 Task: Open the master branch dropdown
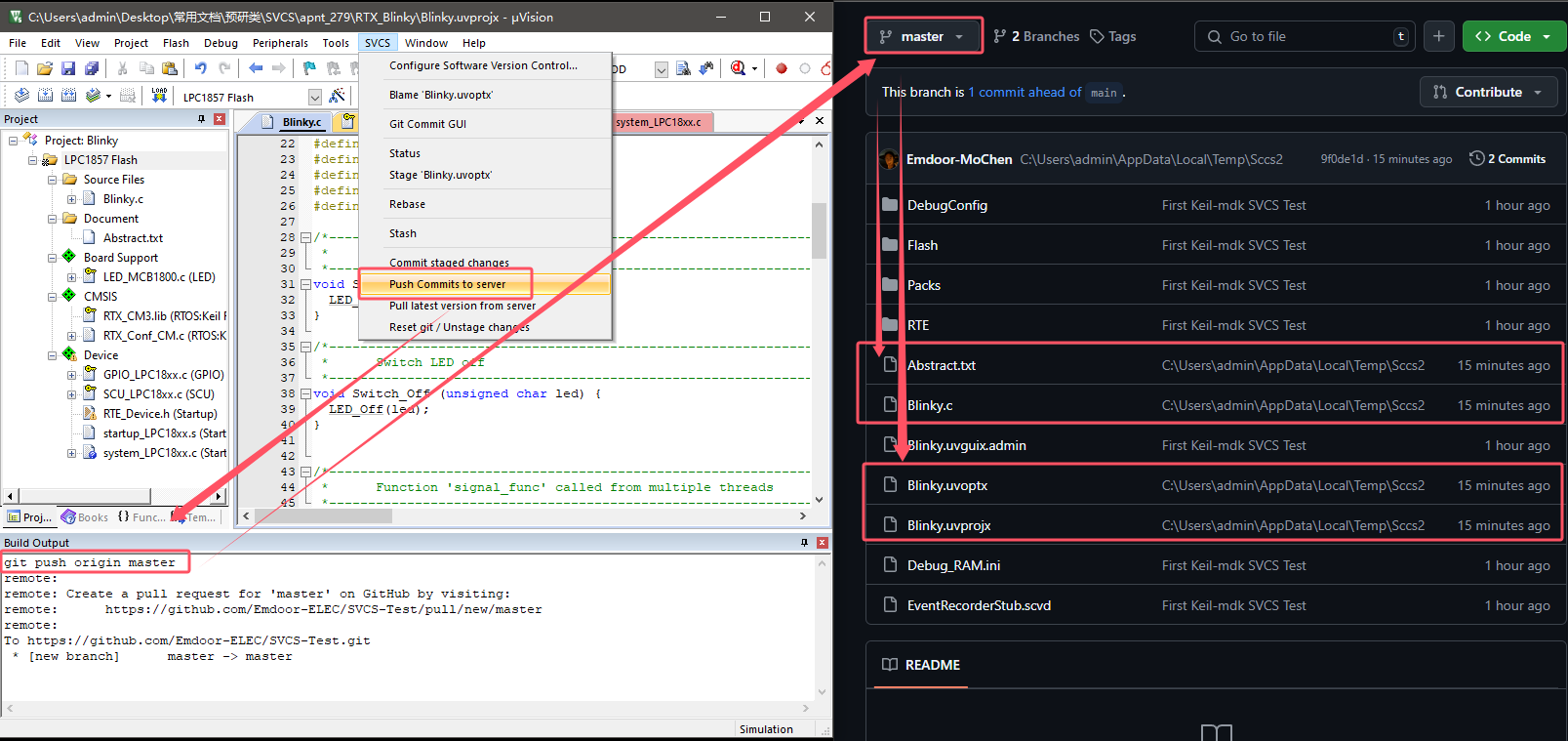pos(922,36)
